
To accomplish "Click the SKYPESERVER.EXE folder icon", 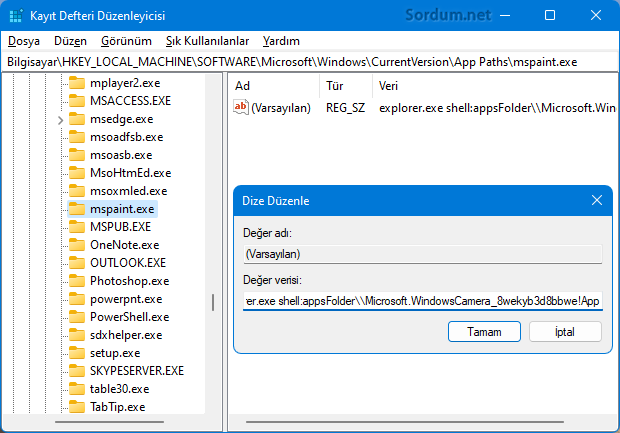I will (77, 371).
